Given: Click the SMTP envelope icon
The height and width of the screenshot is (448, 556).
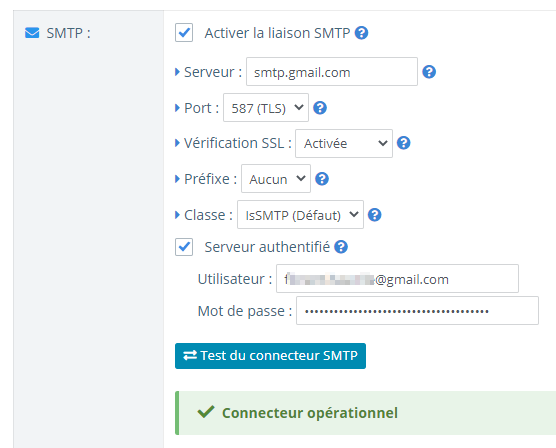Looking at the screenshot, I should (x=32, y=33).
